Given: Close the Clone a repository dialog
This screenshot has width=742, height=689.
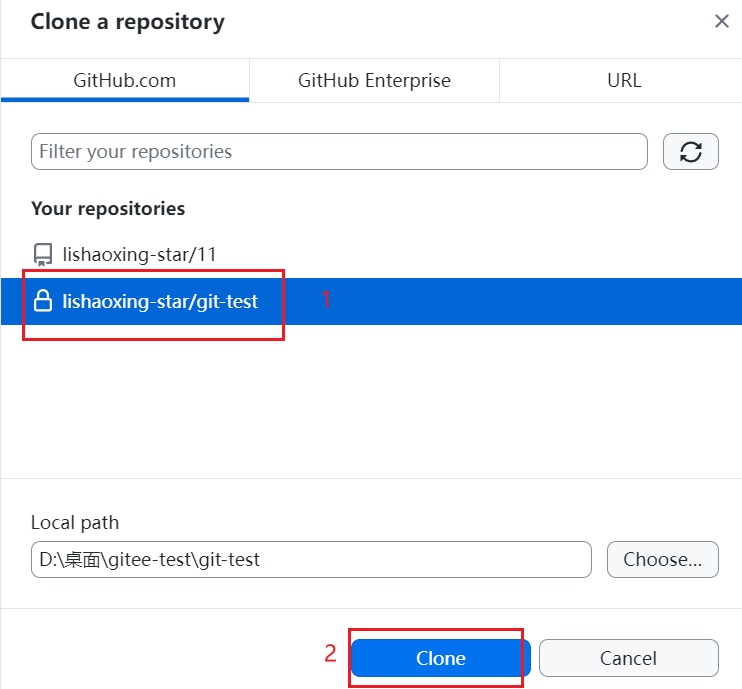Looking at the screenshot, I should [x=722, y=21].
